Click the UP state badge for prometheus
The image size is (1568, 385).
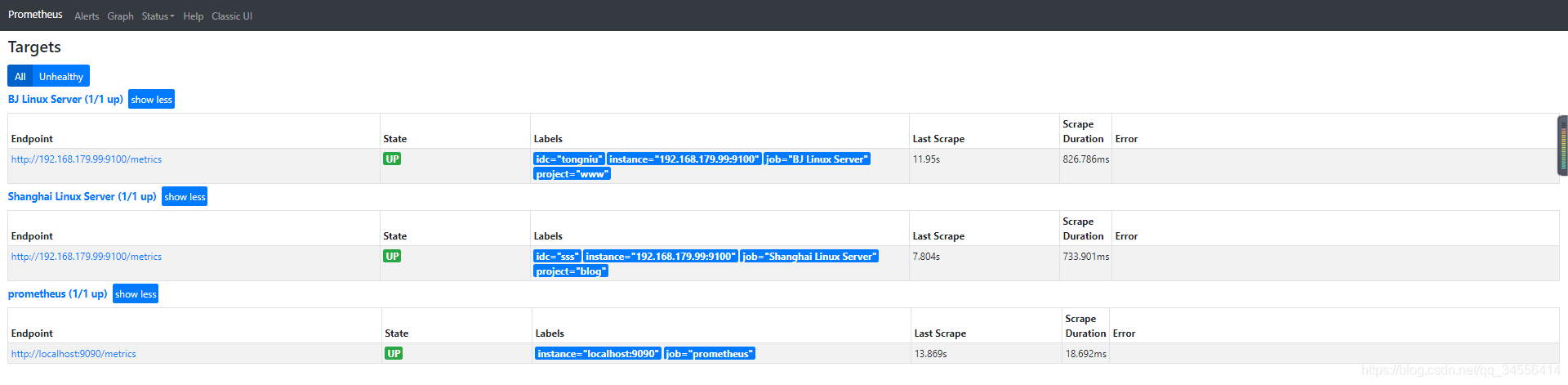coord(394,353)
